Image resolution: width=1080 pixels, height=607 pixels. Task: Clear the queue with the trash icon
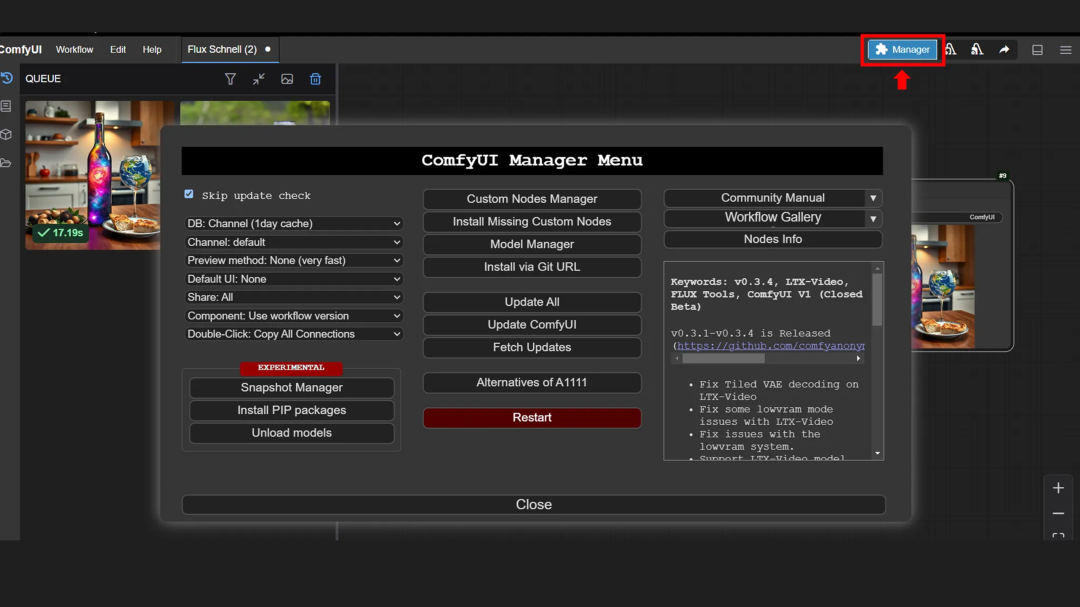coord(315,79)
